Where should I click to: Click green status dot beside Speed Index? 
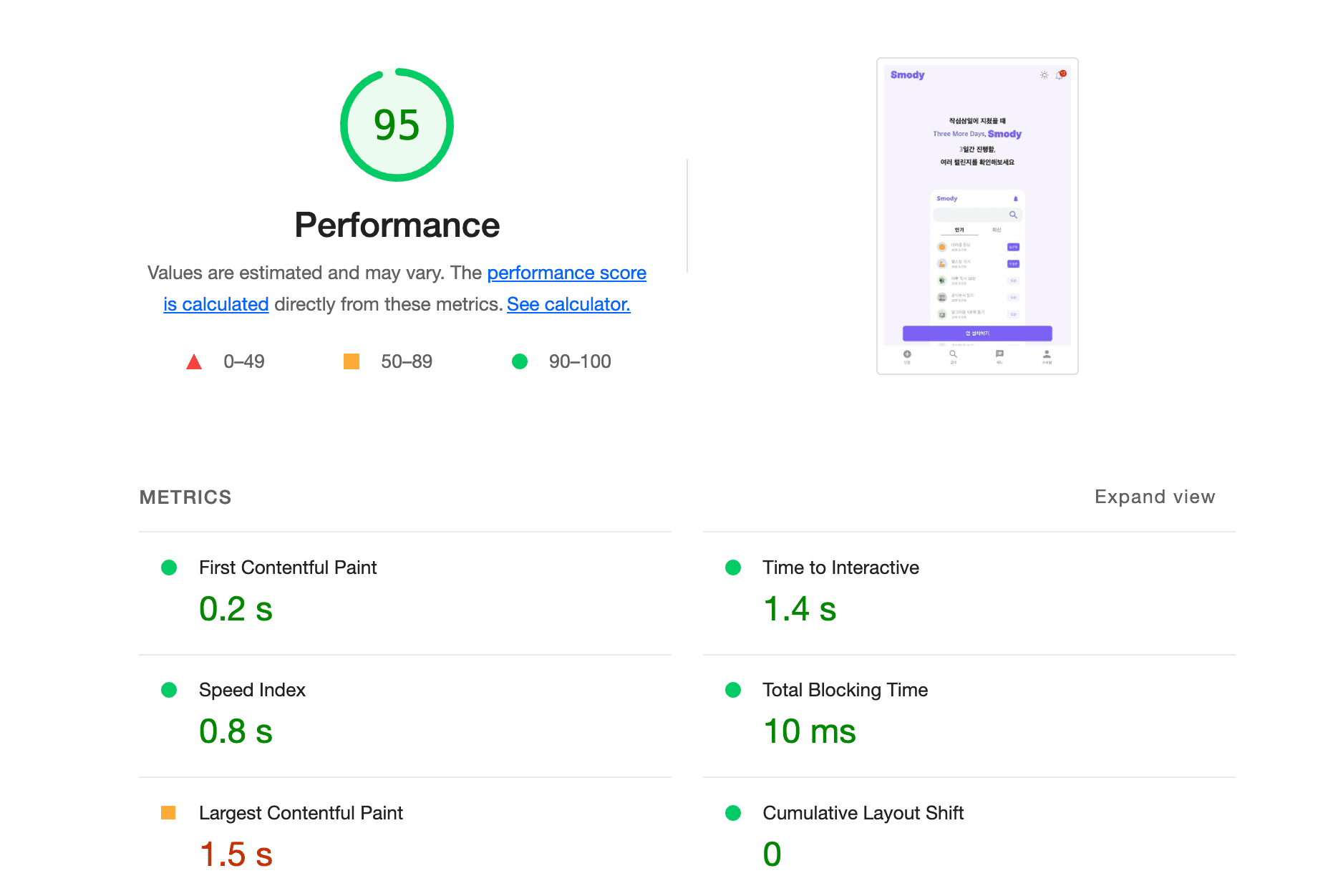[169, 690]
